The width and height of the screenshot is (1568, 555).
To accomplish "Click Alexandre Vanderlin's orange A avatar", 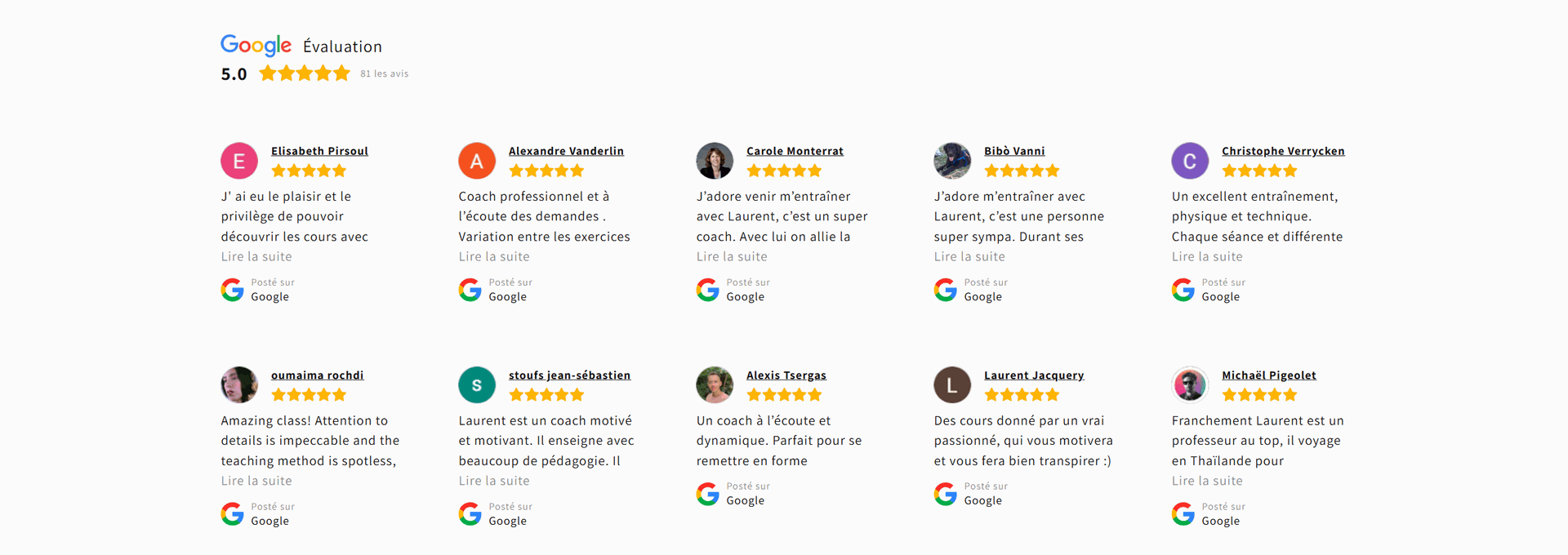I will click(477, 161).
